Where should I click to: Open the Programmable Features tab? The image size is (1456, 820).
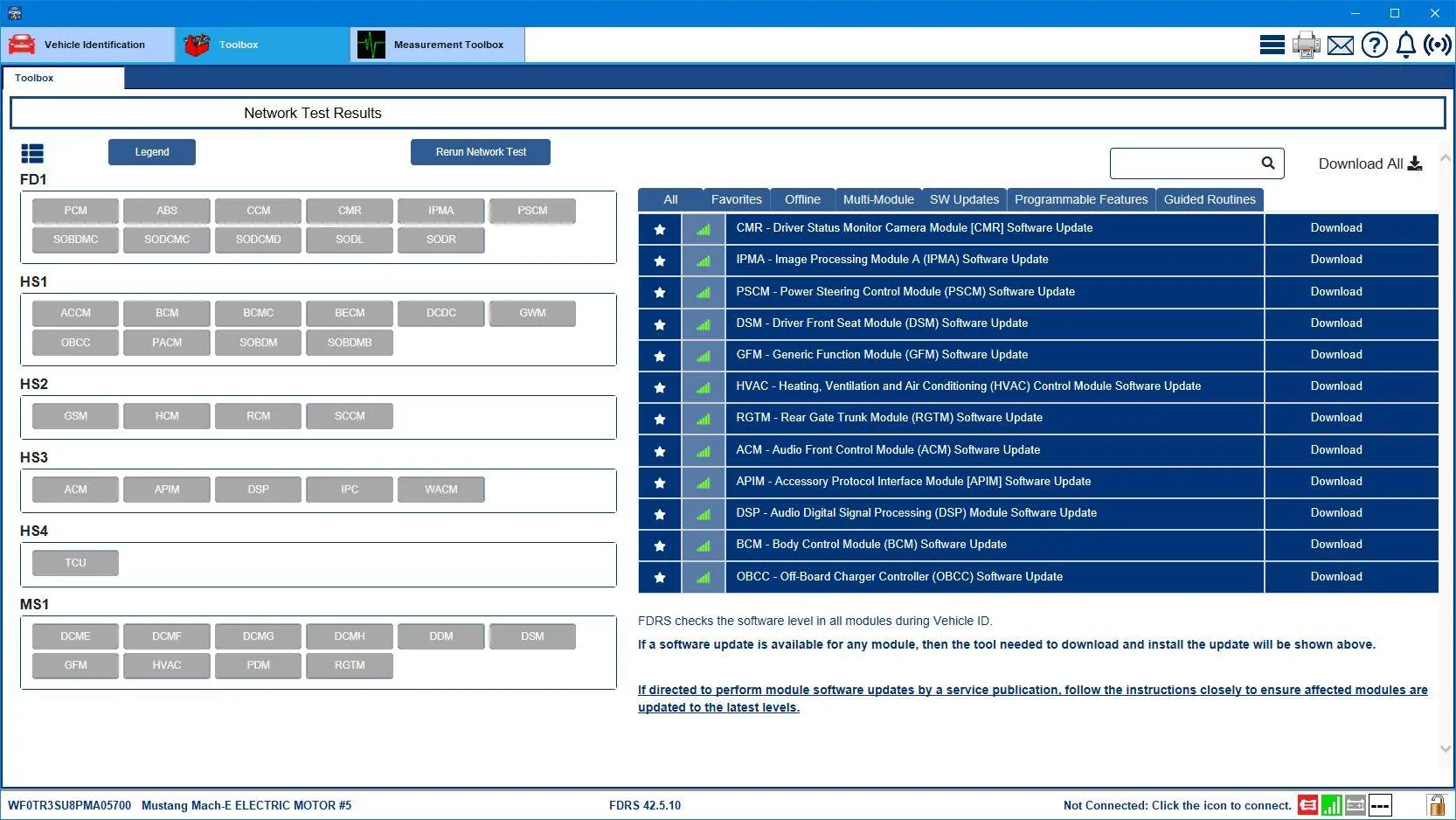(x=1081, y=199)
